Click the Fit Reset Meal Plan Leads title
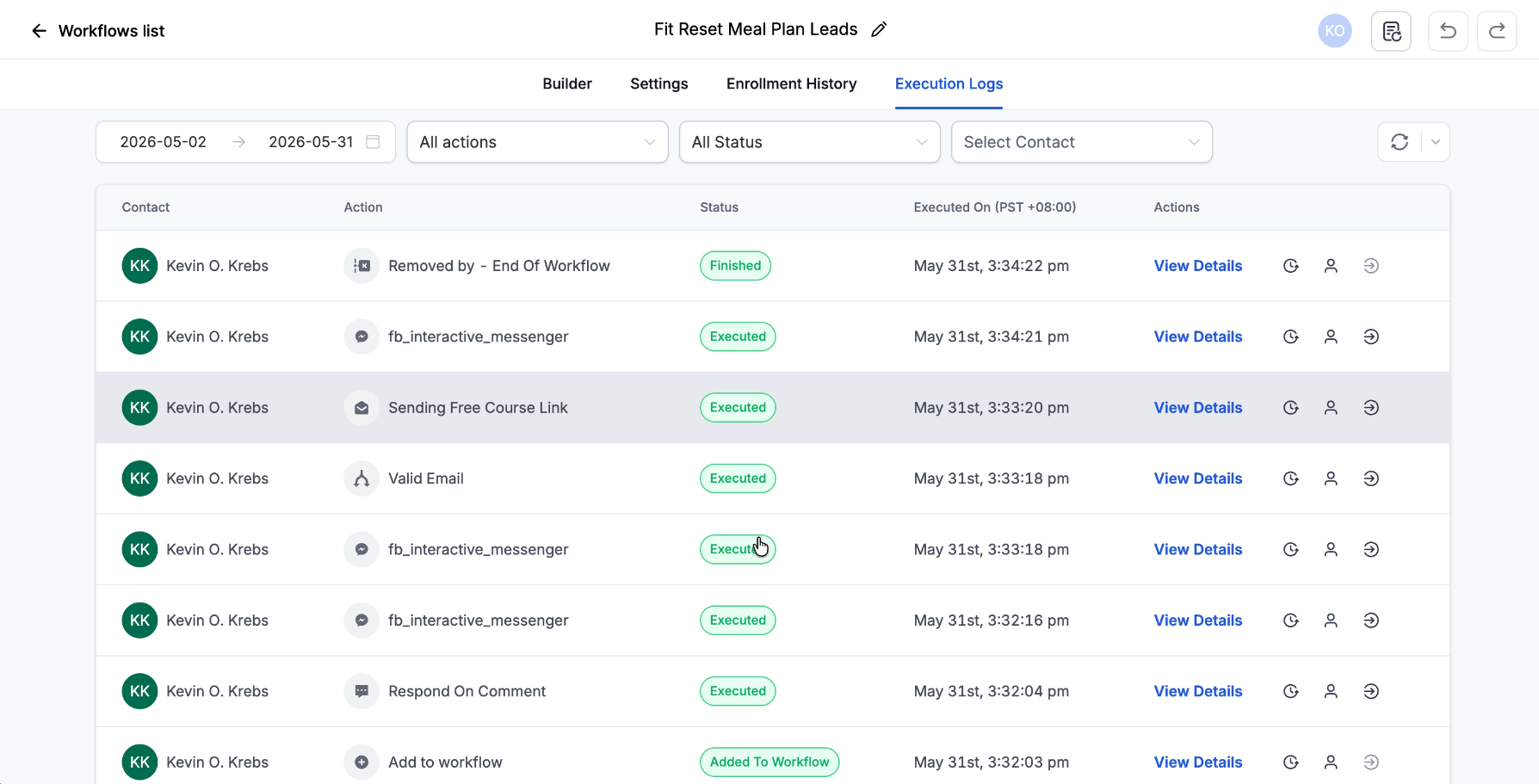 click(756, 29)
